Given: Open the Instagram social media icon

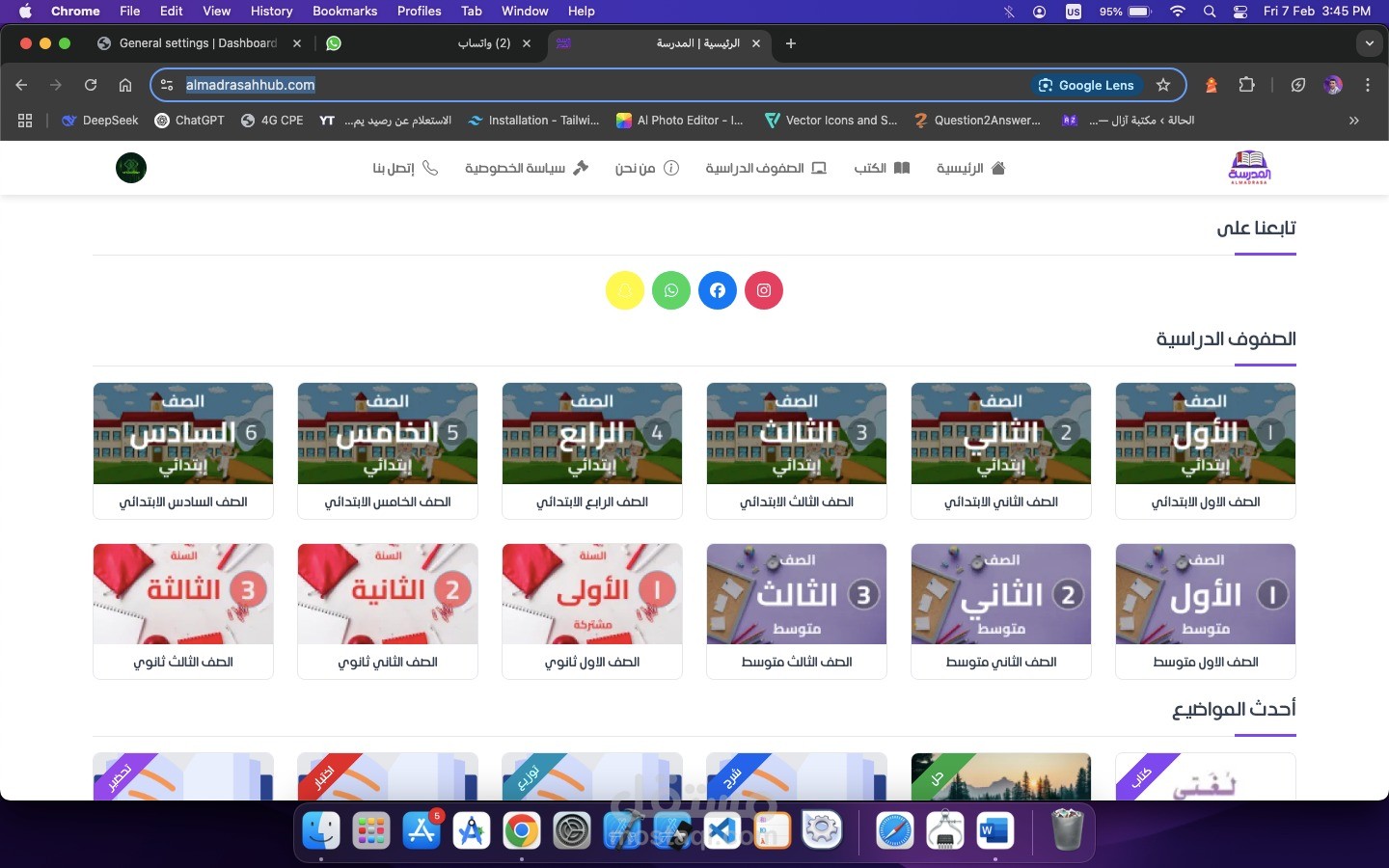Looking at the screenshot, I should 764,290.
